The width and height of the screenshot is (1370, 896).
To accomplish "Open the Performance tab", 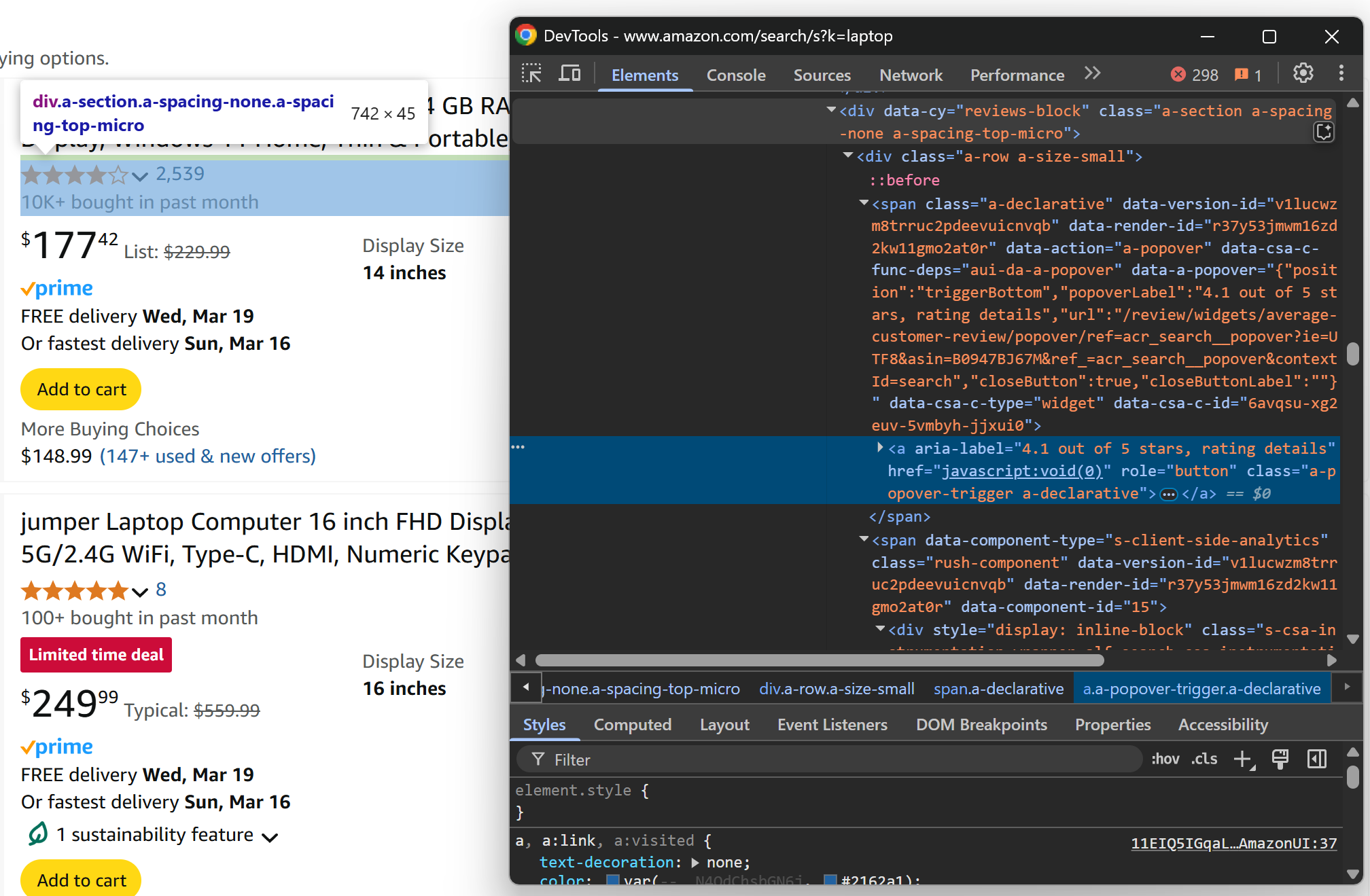I will [x=1017, y=75].
